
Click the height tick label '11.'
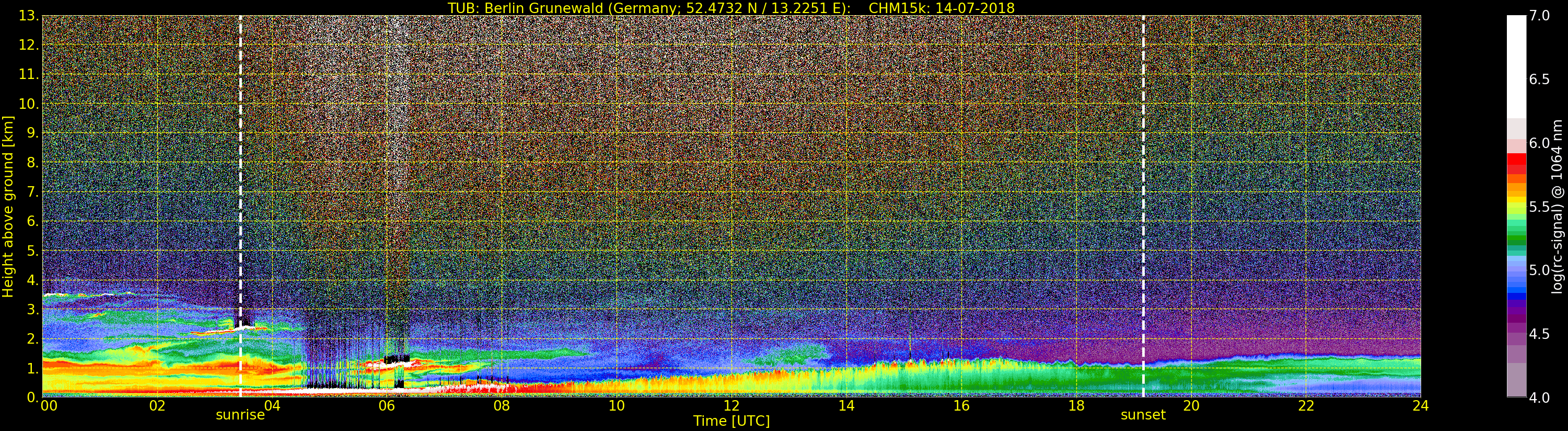click(x=29, y=74)
